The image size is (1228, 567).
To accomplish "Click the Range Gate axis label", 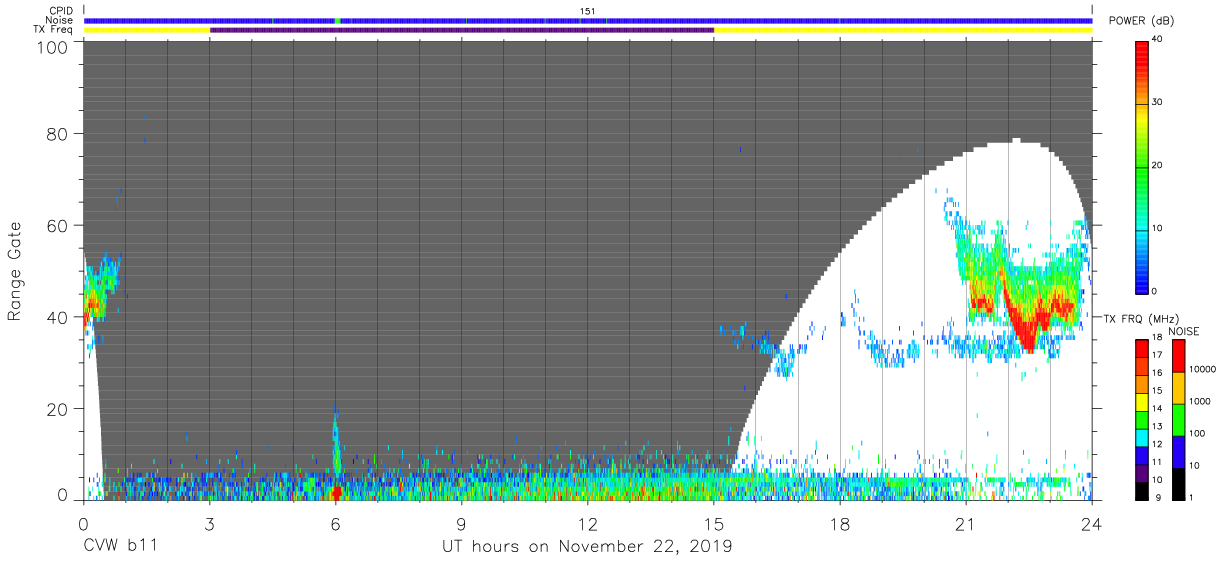I will (x=15, y=271).
